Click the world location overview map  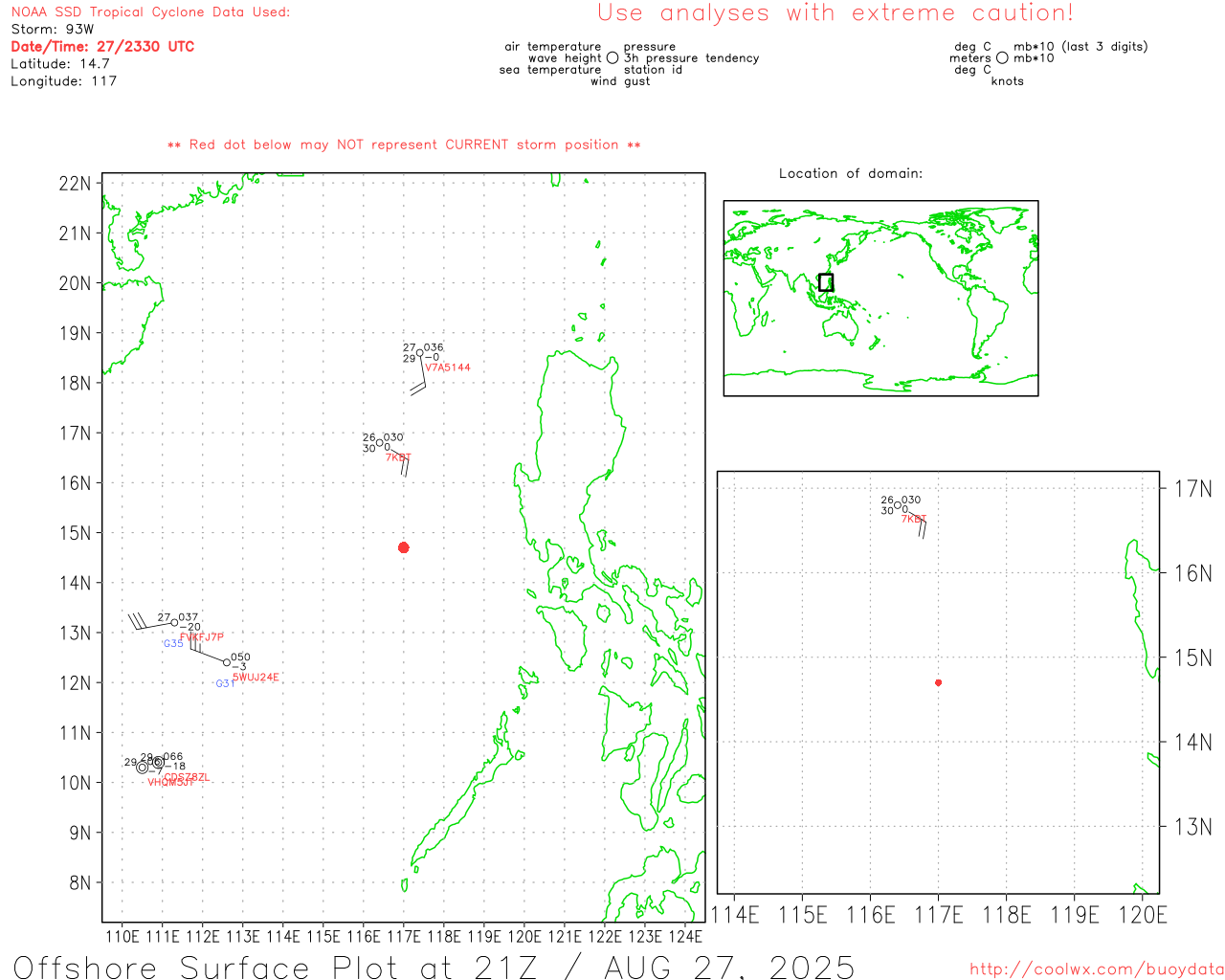pyautogui.click(x=880, y=298)
